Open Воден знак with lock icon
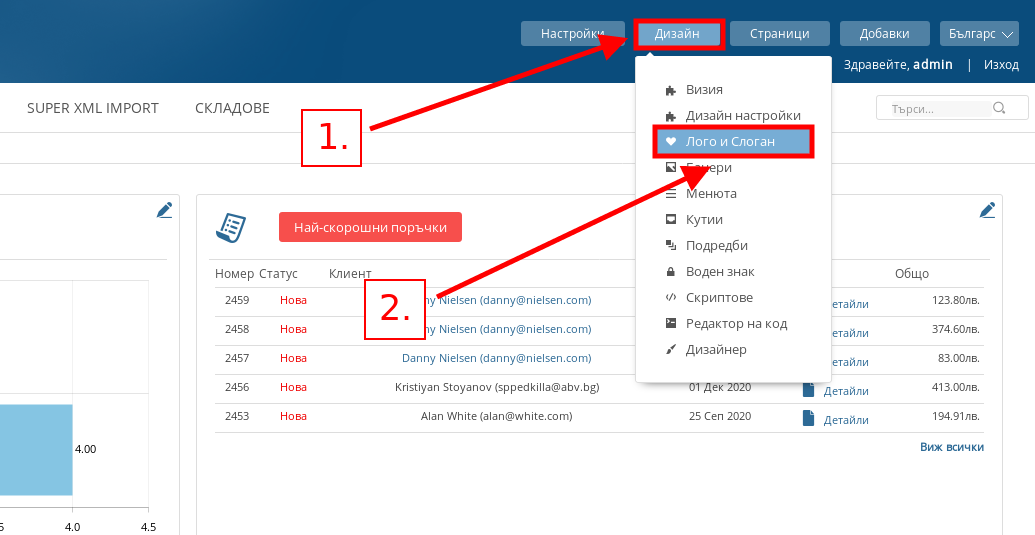The height and width of the screenshot is (535, 1035). coord(719,272)
